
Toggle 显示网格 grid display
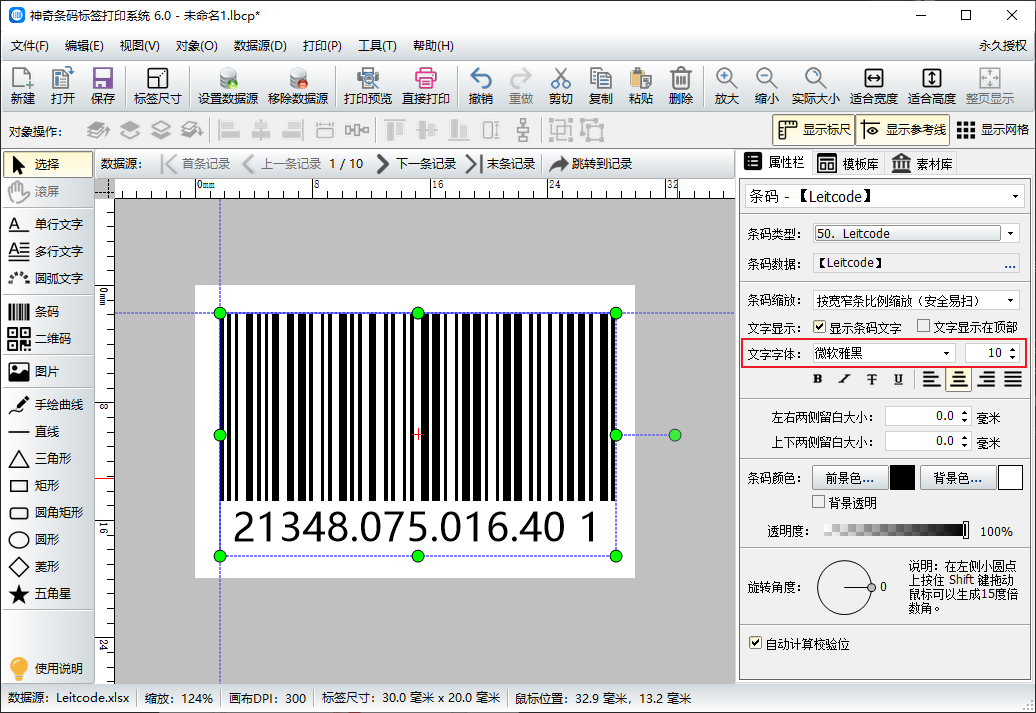click(992, 130)
